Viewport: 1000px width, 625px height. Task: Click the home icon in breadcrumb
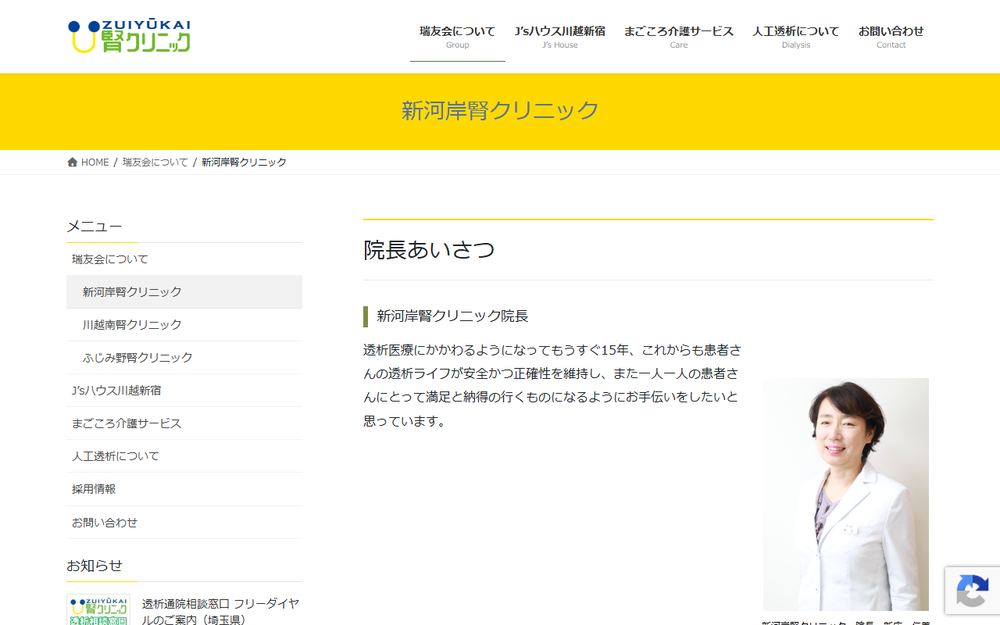pyautogui.click(x=72, y=162)
